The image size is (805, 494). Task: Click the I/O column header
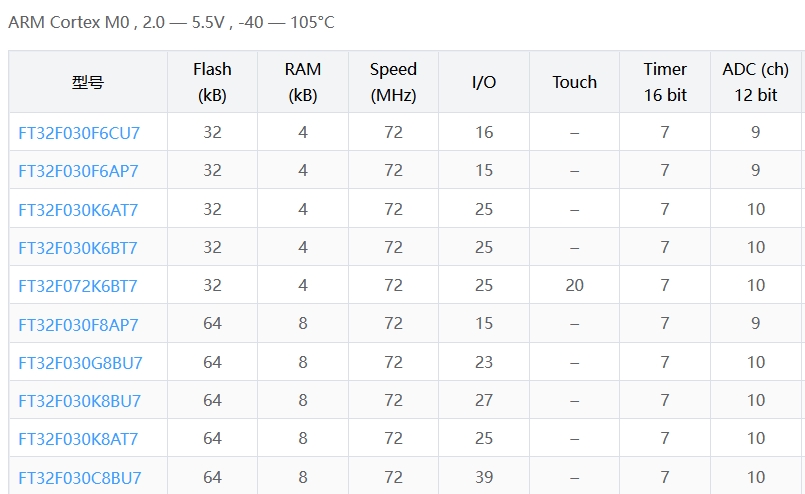click(484, 83)
